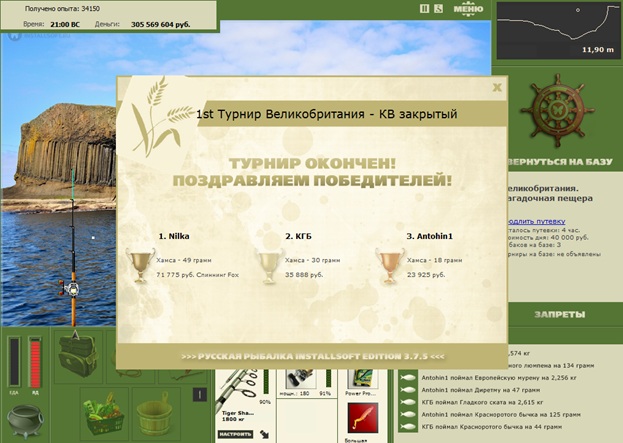This screenshot has height=443, width=623.
Task: Click second-place silver trophy for КГБ
Action: (x=270, y=266)
